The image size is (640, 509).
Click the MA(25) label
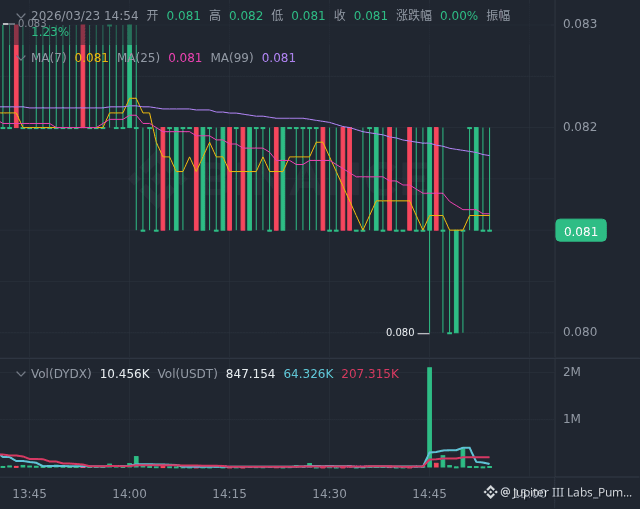coord(138,58)
